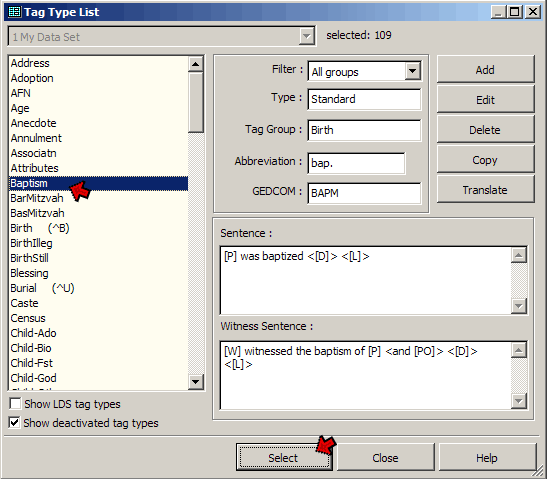547x479 pixels.
Task: Delete the selected tag type
Action: (x=485, y=130)
